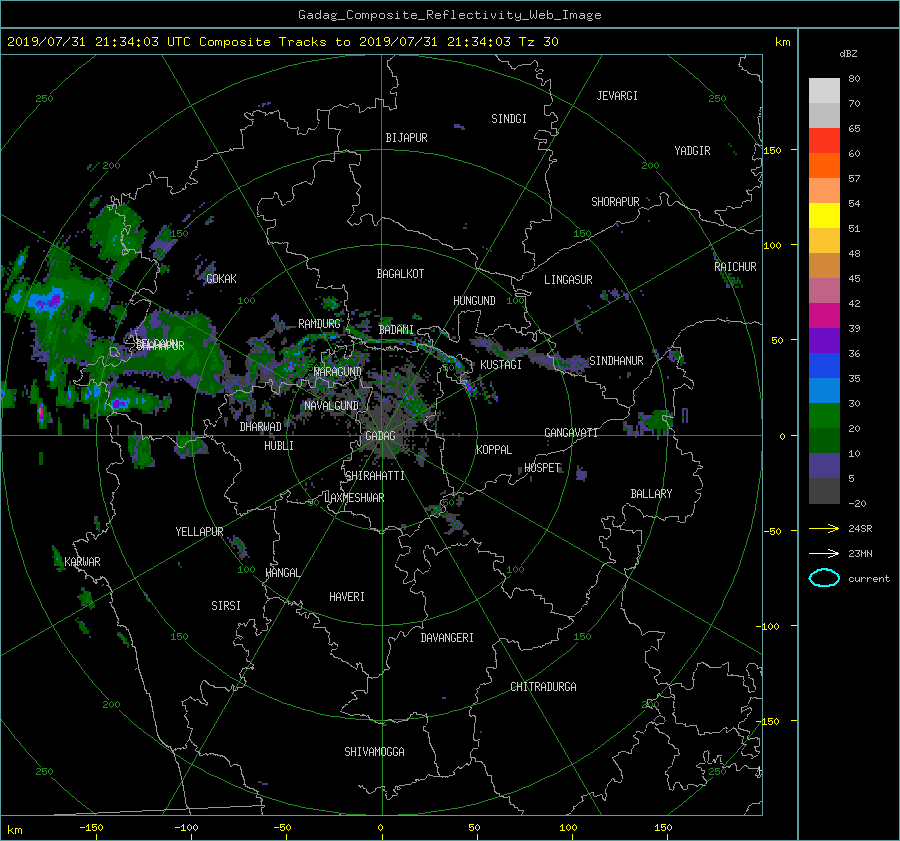Select the 20 dBZ green color swatch
The height and width of the screenshot is (841, 900).
pos(824,416)
